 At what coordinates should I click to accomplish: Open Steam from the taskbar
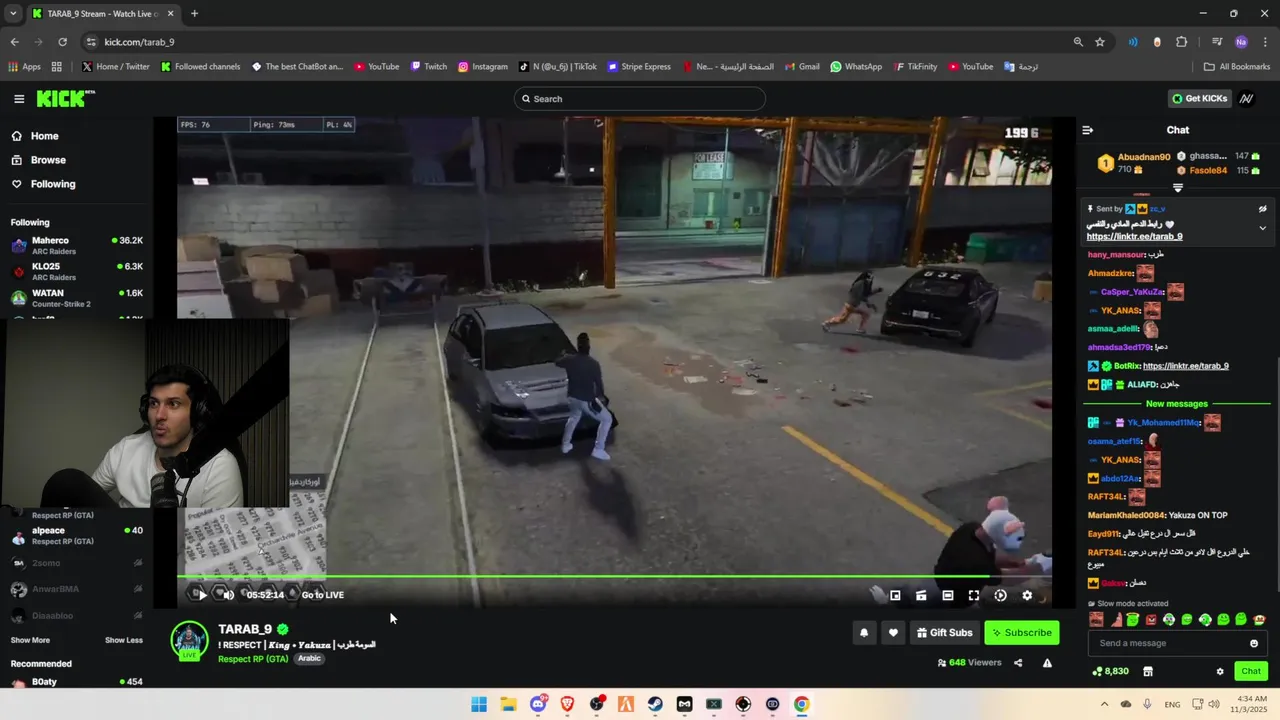[655, 704]
